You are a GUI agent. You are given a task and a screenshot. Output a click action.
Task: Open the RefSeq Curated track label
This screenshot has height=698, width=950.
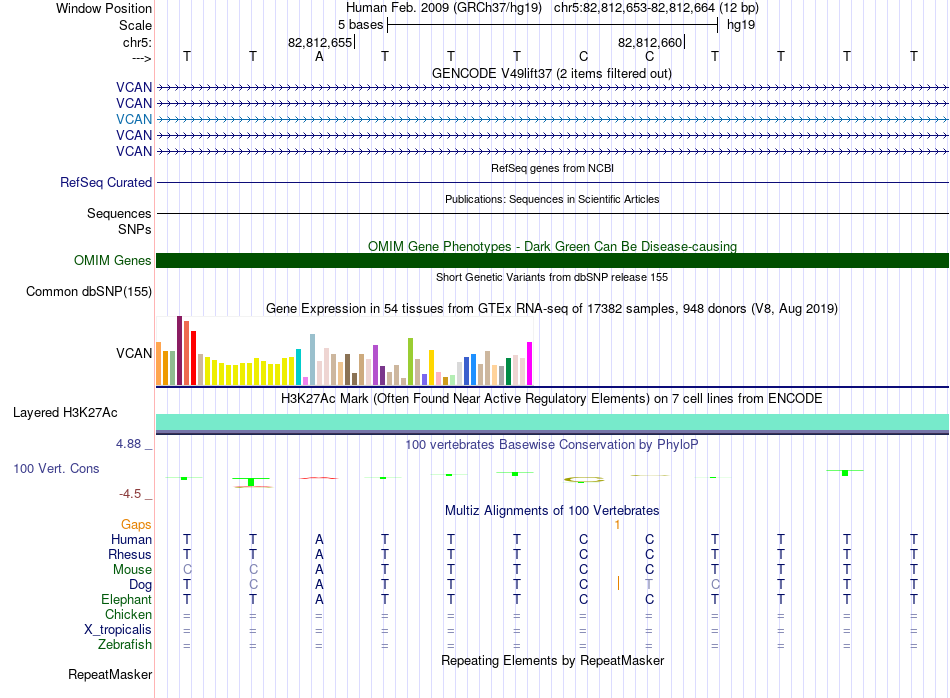(106, 182)
